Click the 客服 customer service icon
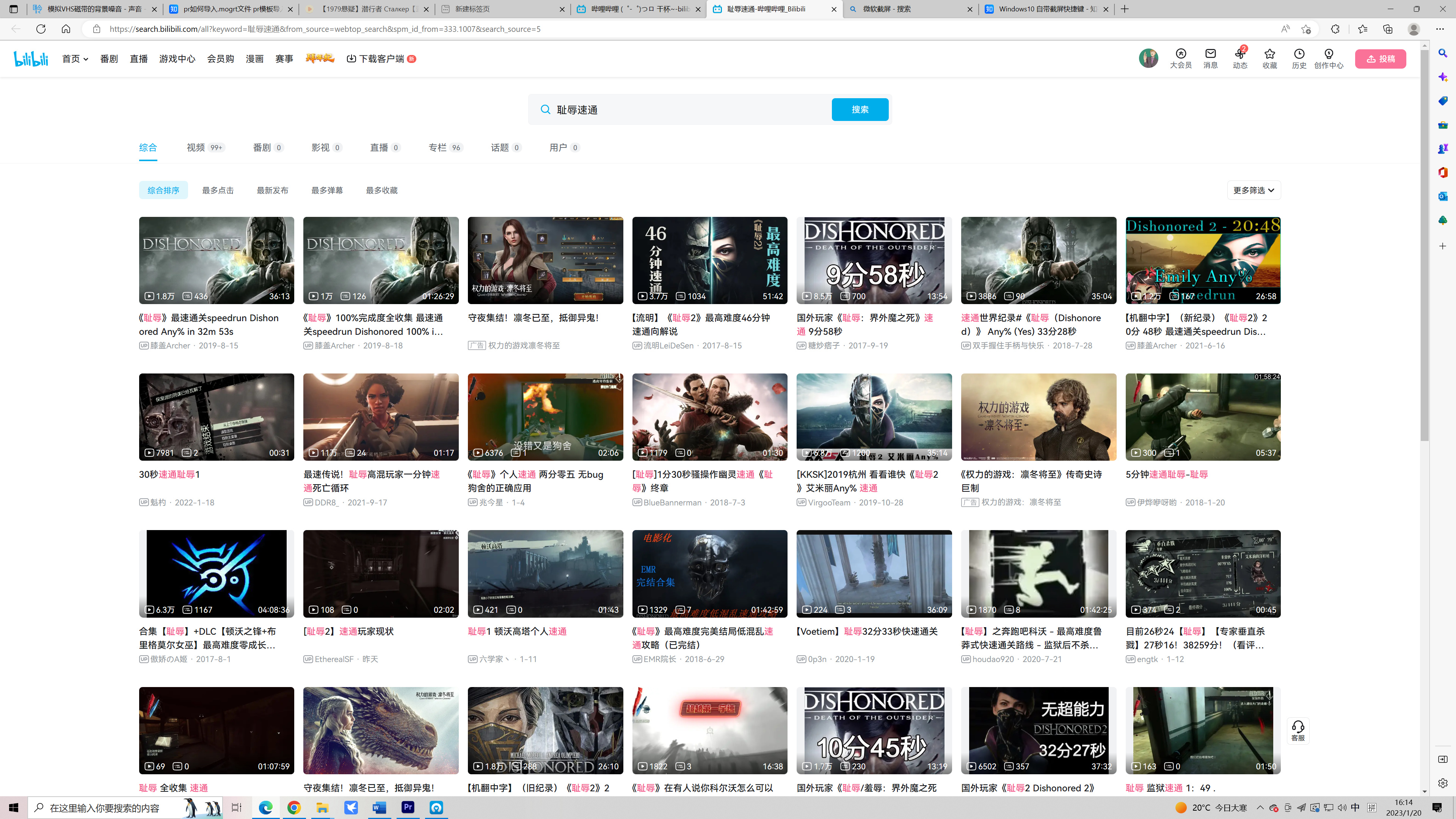 coord(1298,730)
